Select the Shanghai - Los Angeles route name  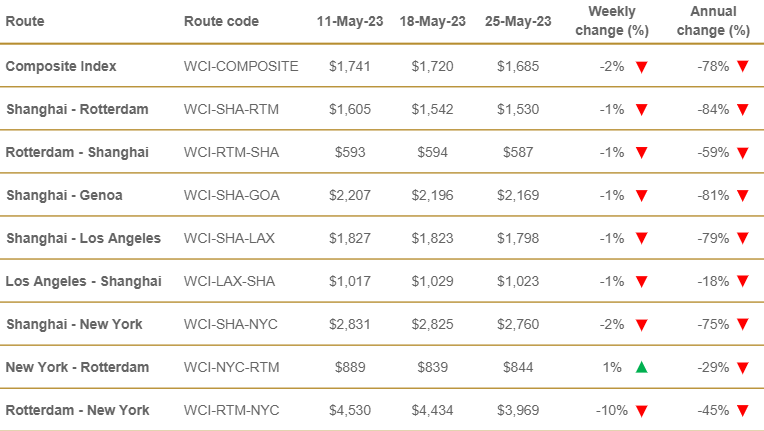[83, 238]
